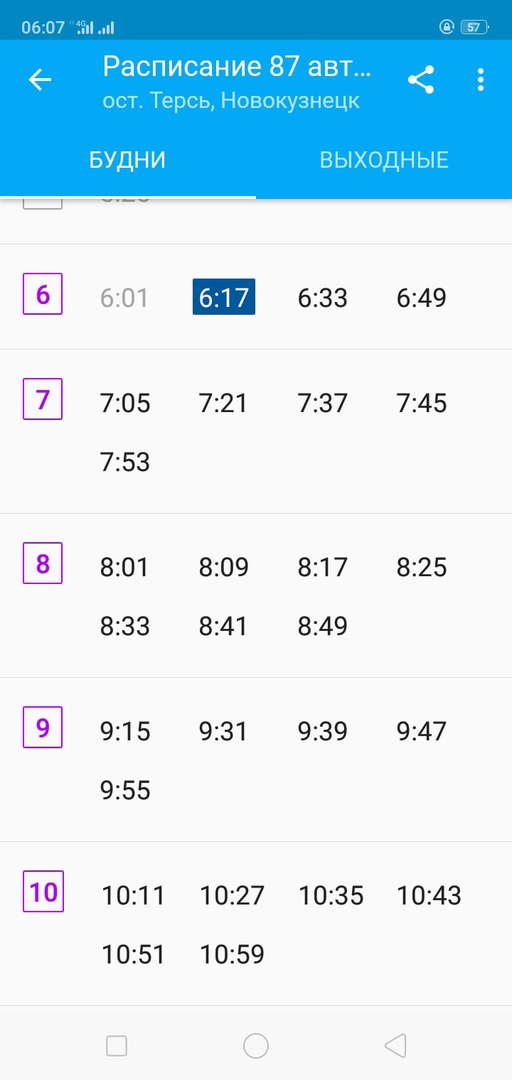This screenshot has height=1080, width=512.
Task: Tap Android home circle button
Action: 256,1046
